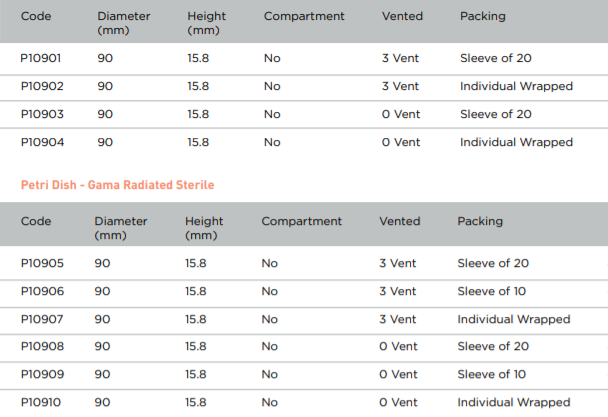
Task: Select product code P10908
Action: point(42,346)
